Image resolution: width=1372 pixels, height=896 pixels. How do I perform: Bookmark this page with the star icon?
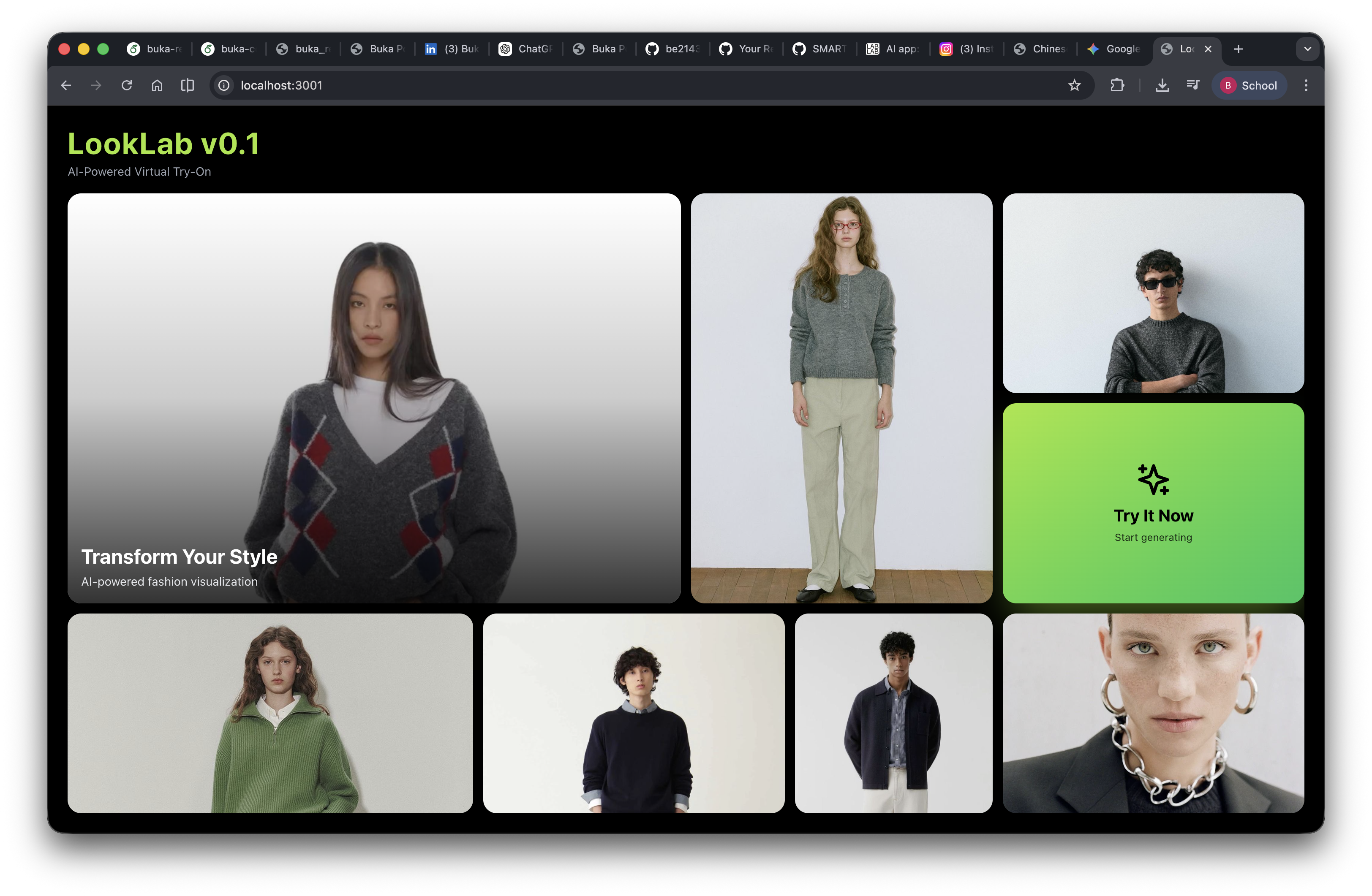(x=1074, y=85)
